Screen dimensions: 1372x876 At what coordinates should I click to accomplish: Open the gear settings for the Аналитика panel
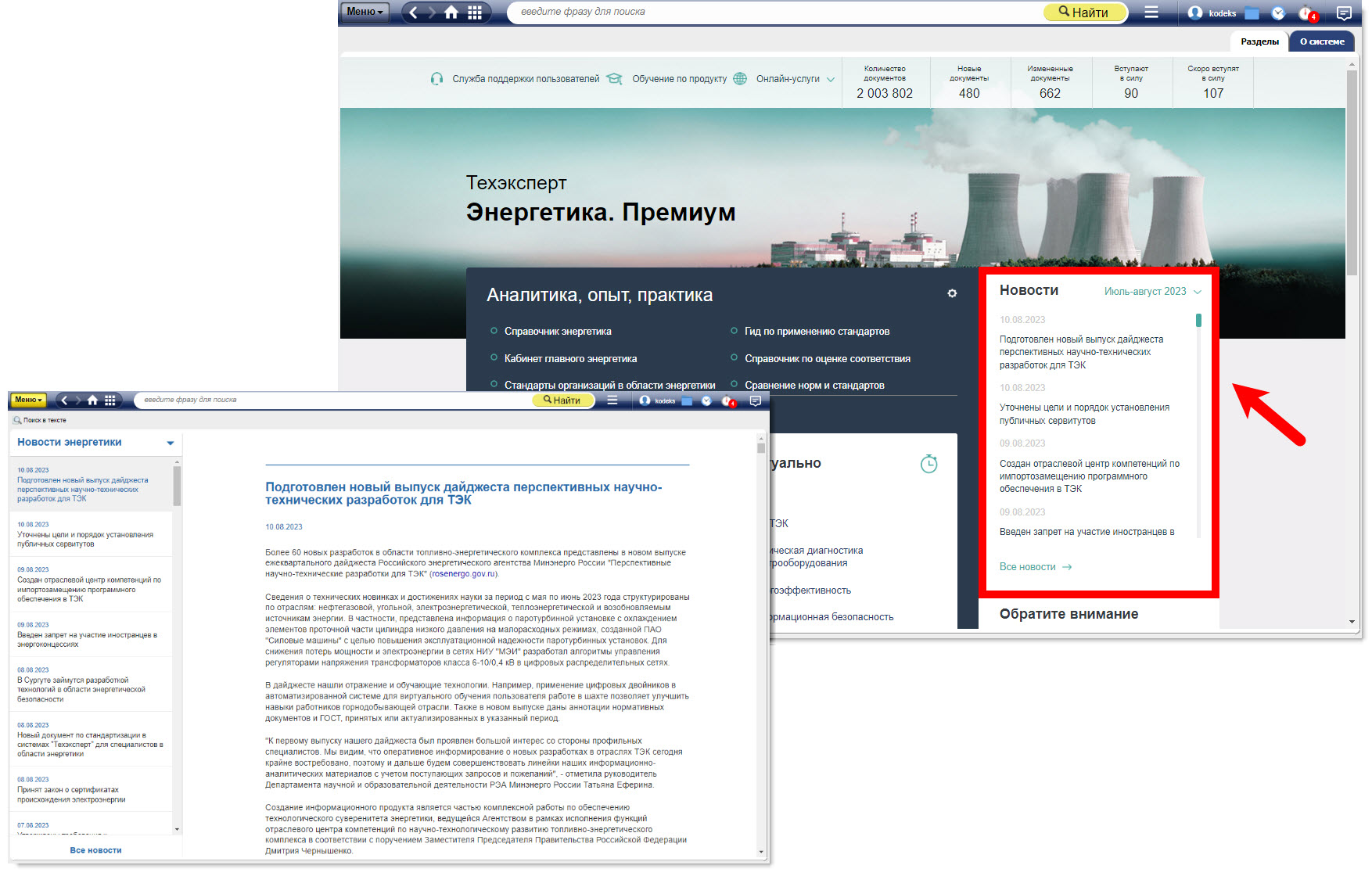(952, 293)
